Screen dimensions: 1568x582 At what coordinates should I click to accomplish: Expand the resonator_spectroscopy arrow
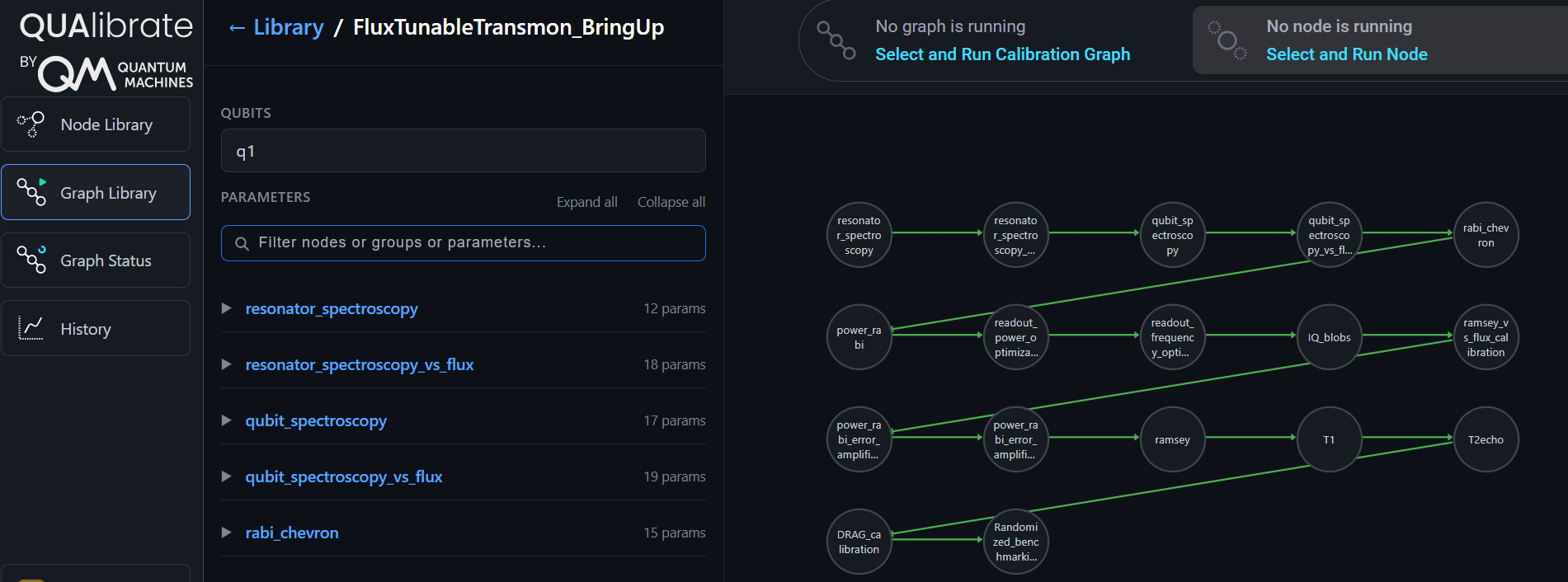(226, 308)
